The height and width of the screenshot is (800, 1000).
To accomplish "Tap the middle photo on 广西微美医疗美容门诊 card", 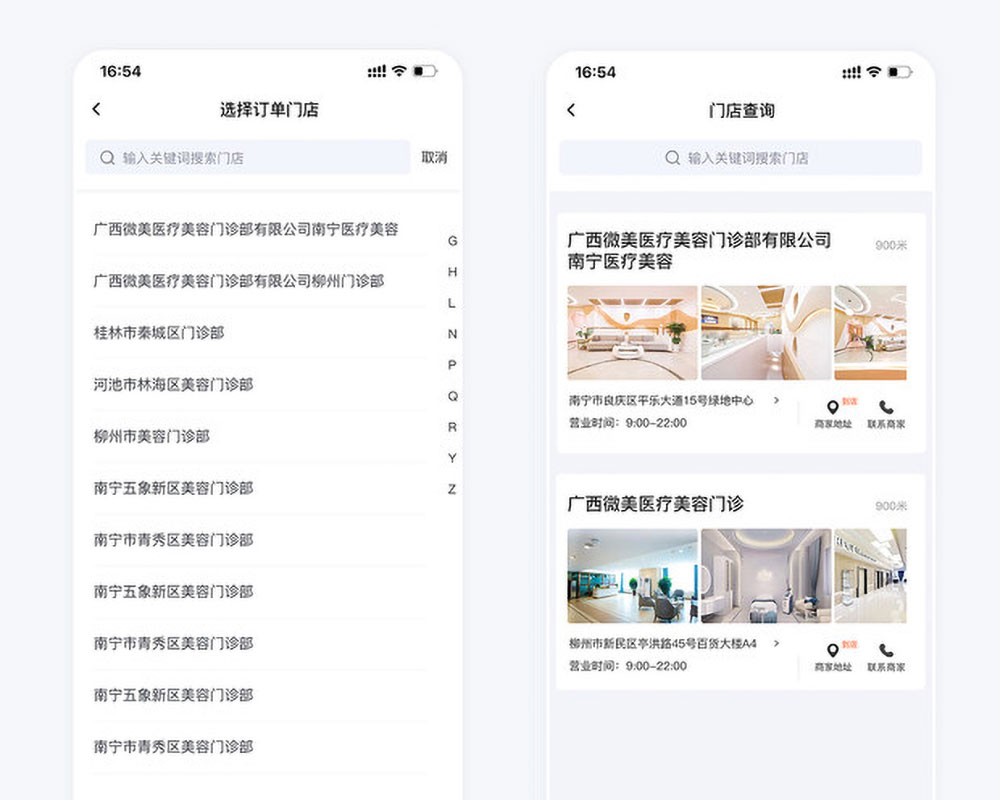I will (768, 575).
